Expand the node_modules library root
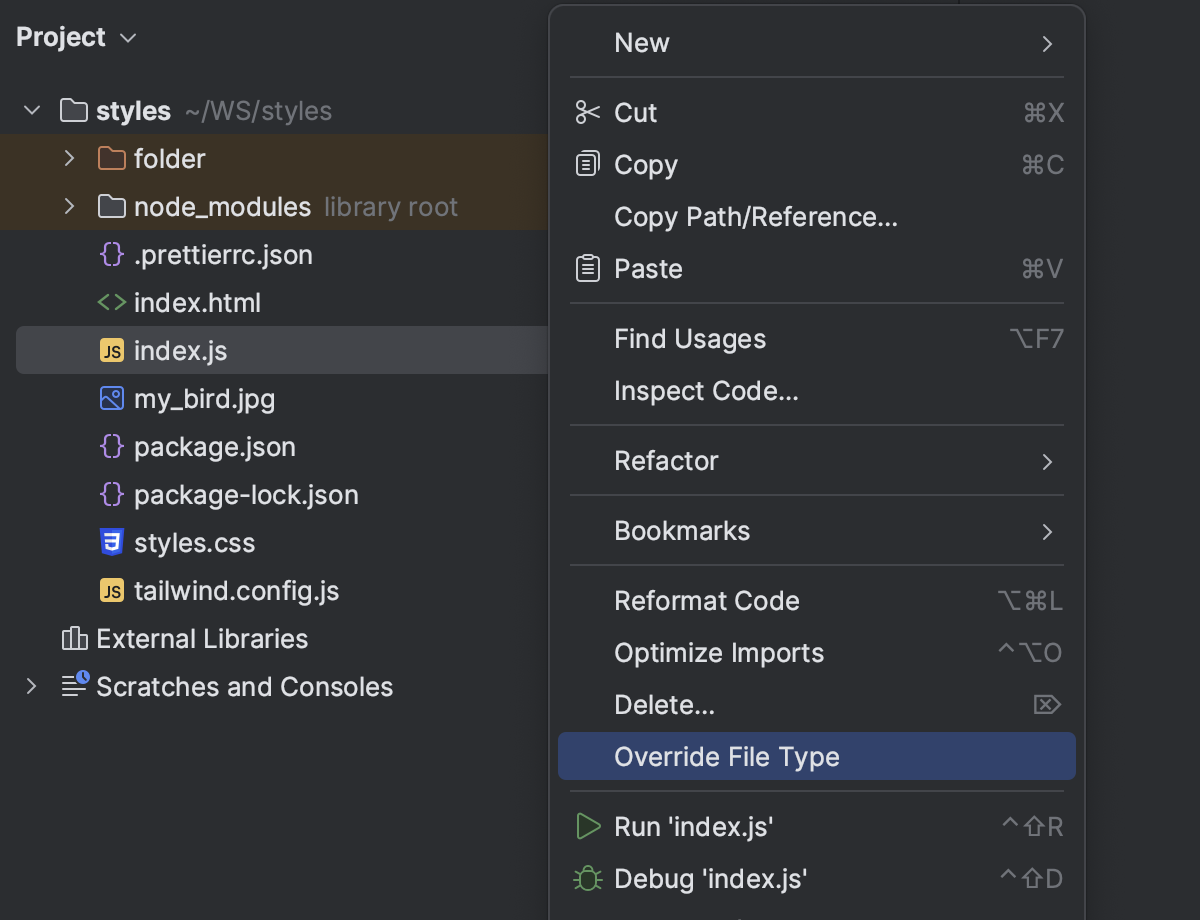1200x920 pixels. pyautogui.click(x=67, y=207)
